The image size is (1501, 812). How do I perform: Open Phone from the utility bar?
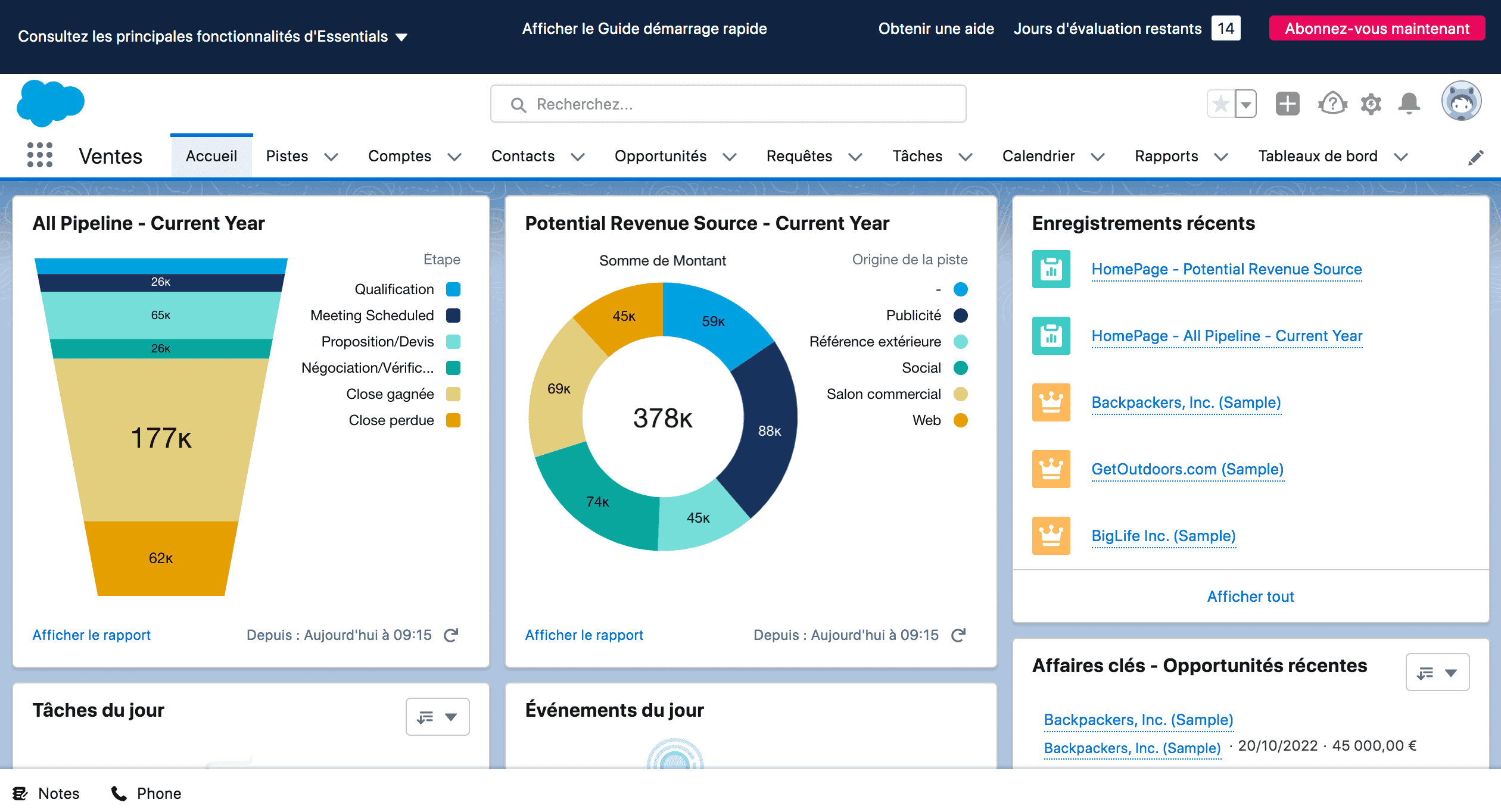(145, 793)
